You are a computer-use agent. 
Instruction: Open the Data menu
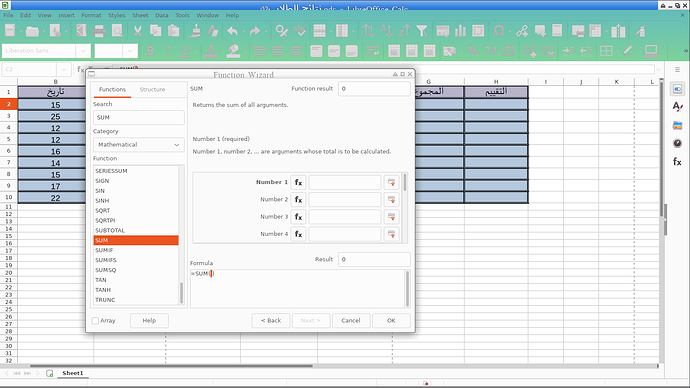coord(161,15)
